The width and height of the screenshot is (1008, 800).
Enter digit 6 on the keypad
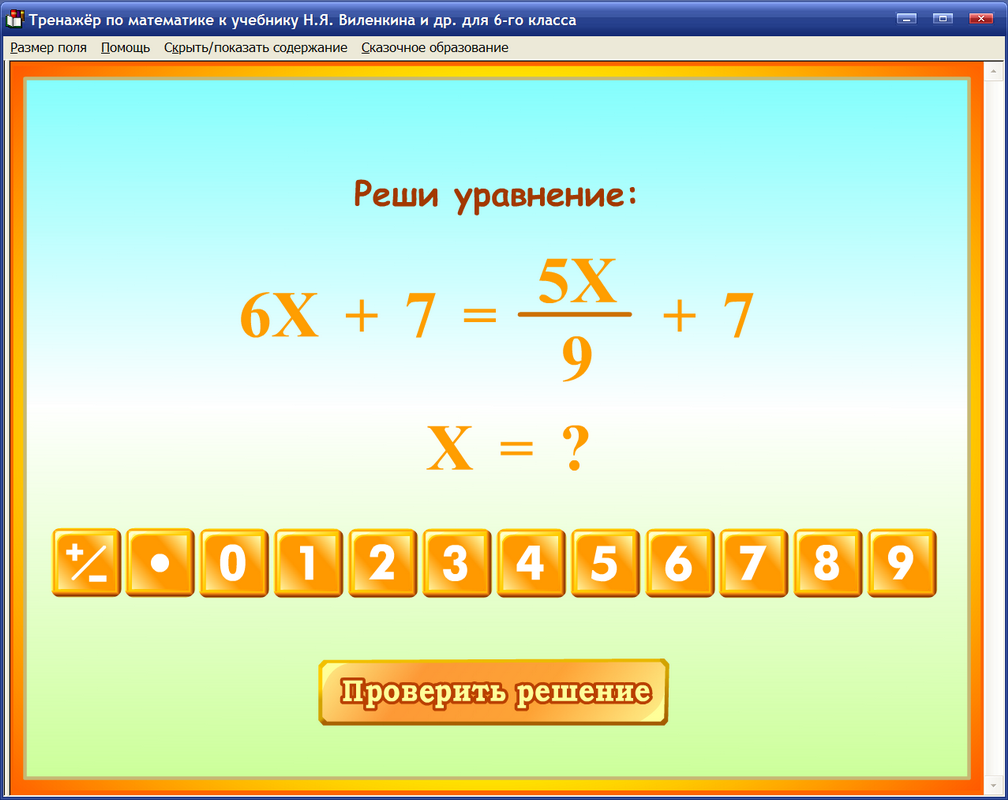[x=678, y=563]
